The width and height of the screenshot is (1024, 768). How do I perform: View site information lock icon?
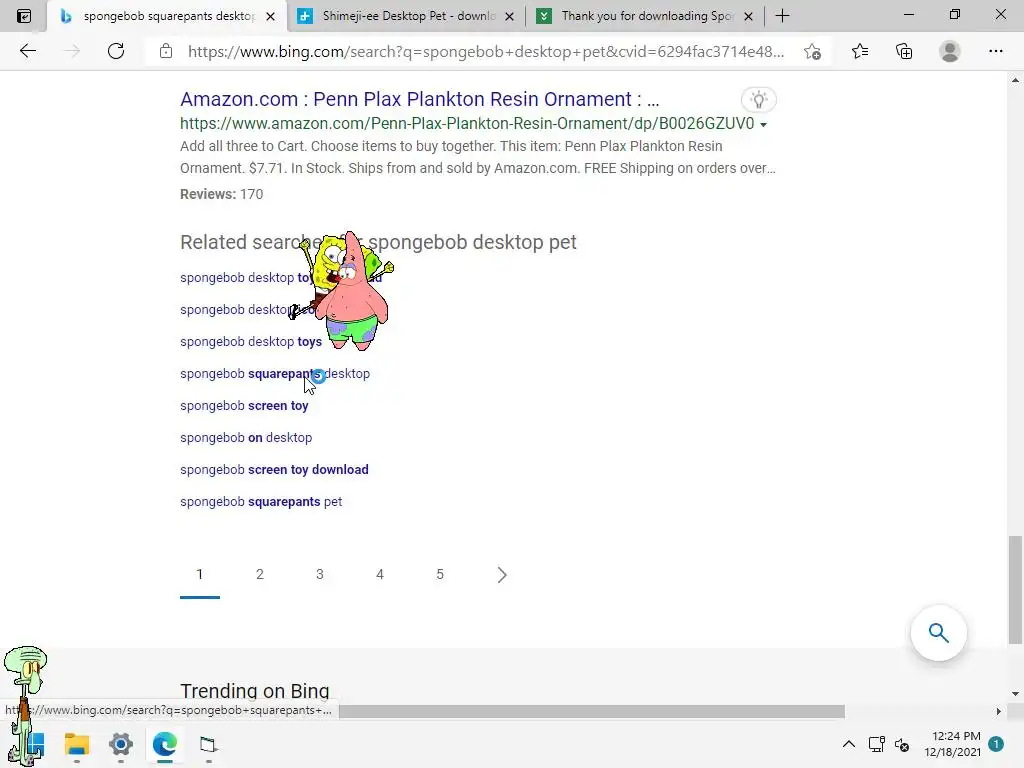click(166, 51)
